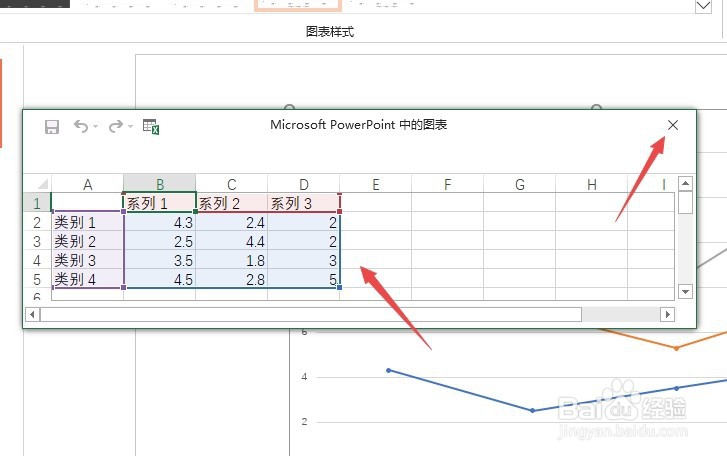Select row 5 header
This screenshot has width=727, height=456.
pyautogui.click(x=37, y=279)
